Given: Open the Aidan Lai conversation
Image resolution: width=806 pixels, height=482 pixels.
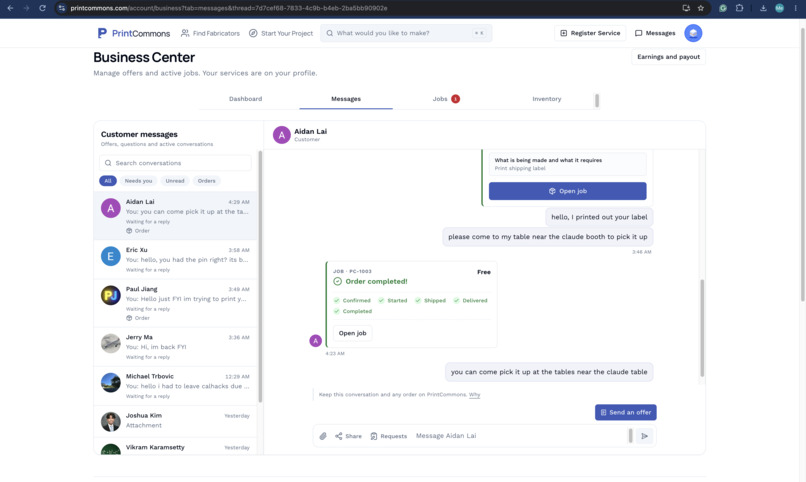Looking at the screenshot, I should click(x=175, y=215).
